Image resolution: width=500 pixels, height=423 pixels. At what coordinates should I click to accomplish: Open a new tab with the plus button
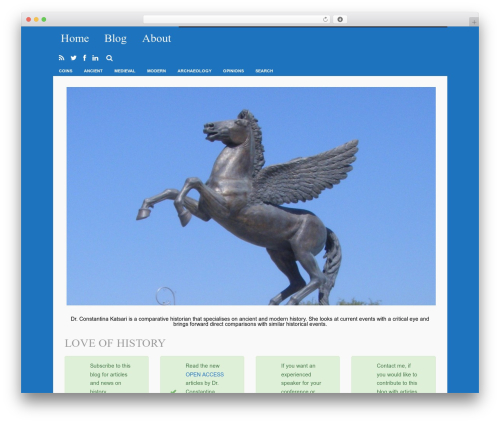[474, 22]
